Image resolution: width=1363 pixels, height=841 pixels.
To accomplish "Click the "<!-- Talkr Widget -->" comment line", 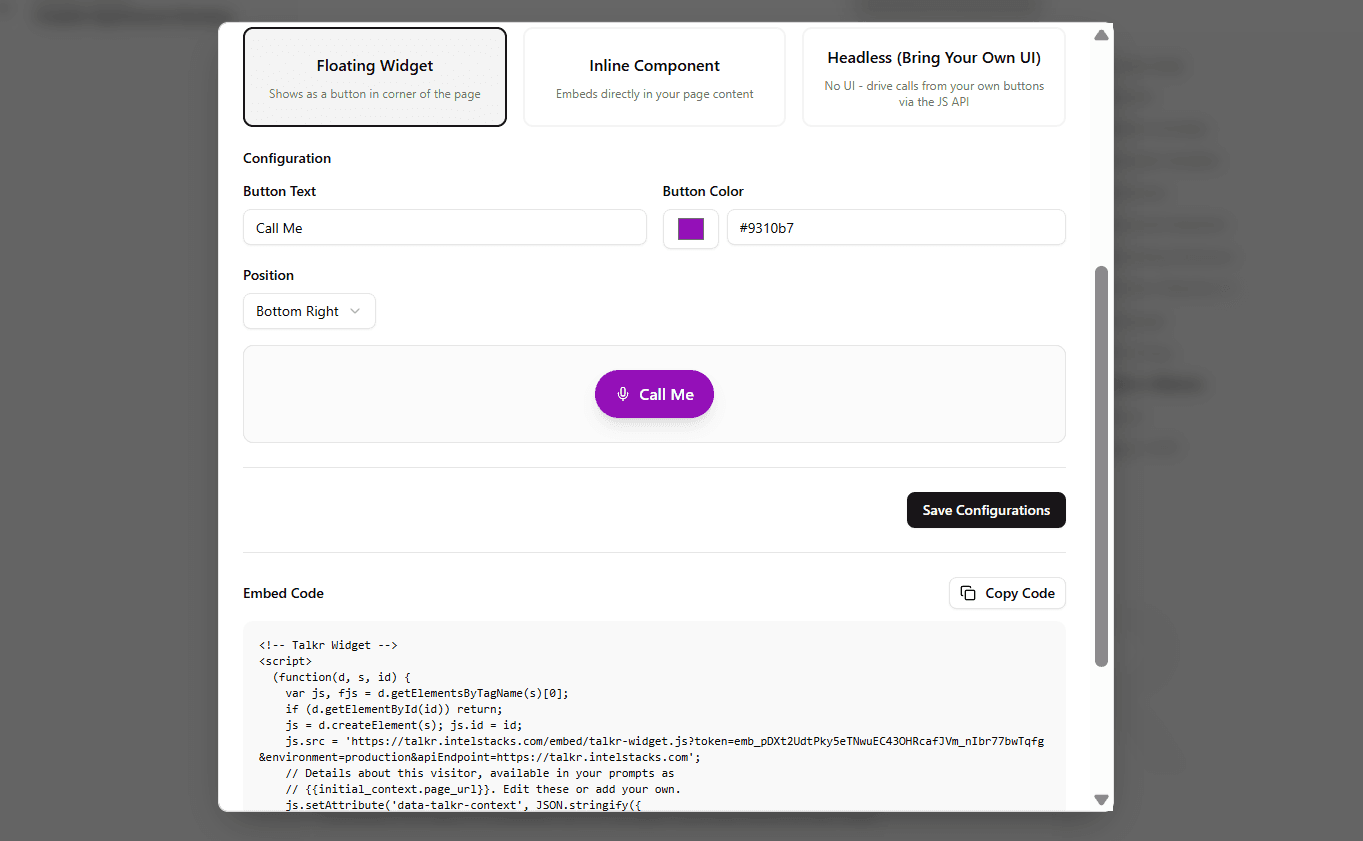I will pos(329,645).
